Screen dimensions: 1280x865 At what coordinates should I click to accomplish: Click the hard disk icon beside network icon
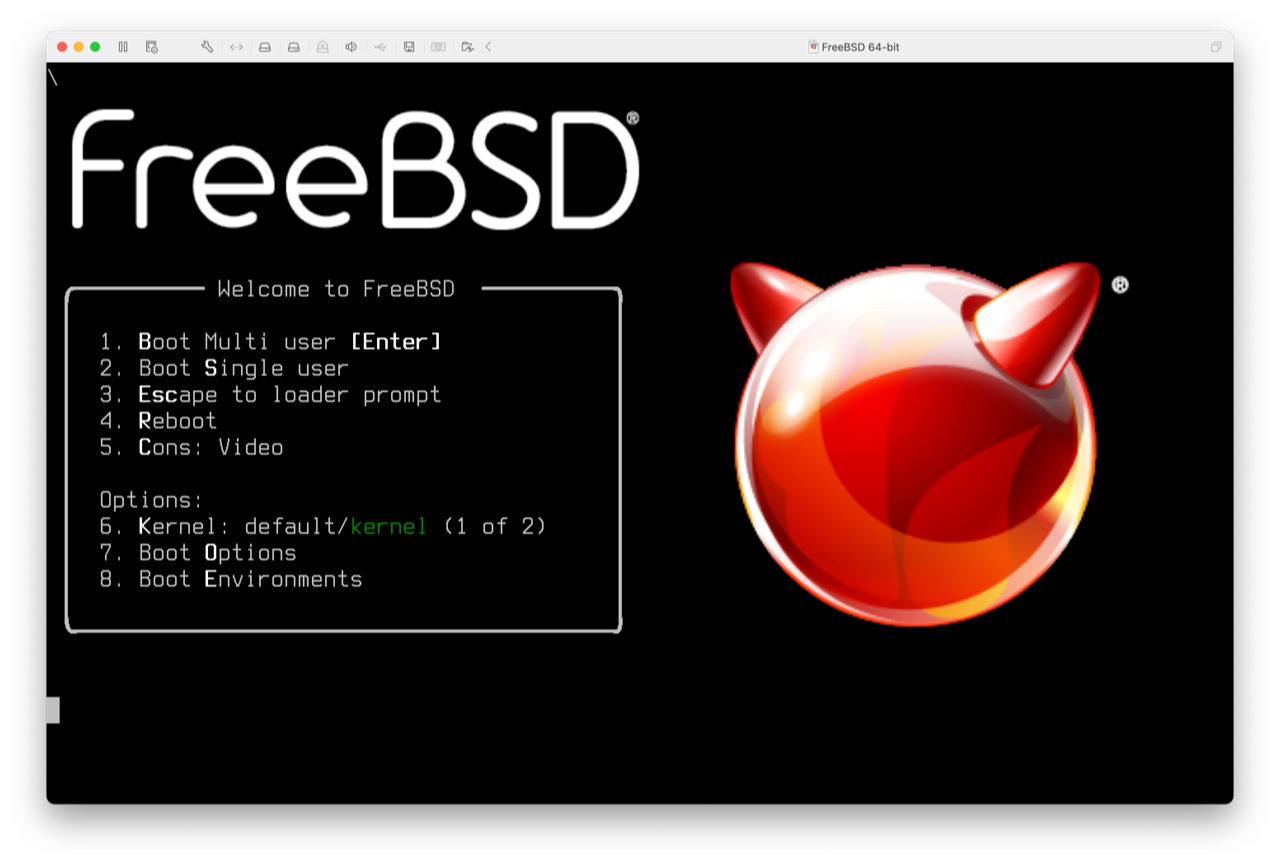tap(265, 47)
